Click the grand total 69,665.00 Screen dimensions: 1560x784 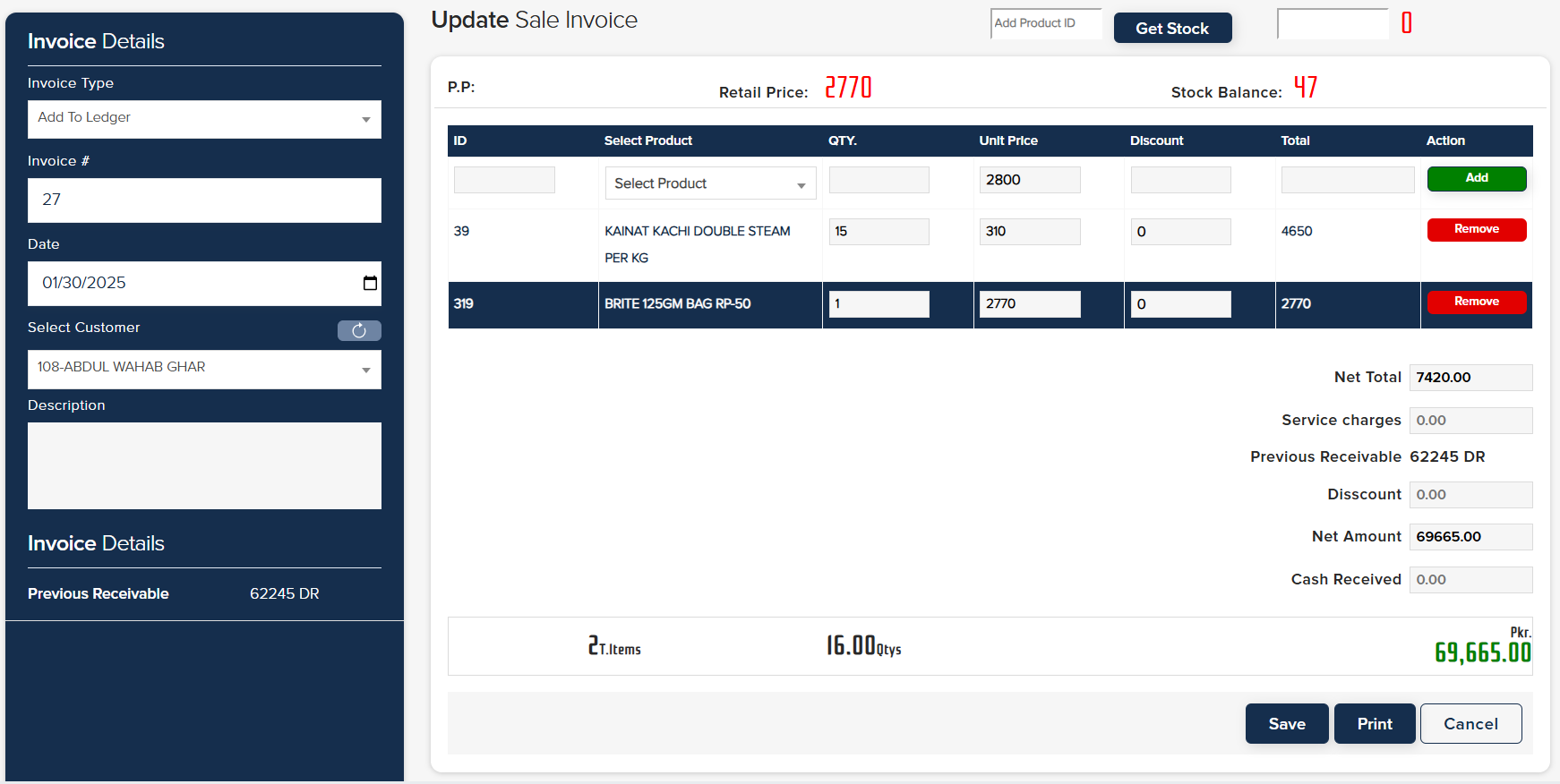[x=1483, y=652]
